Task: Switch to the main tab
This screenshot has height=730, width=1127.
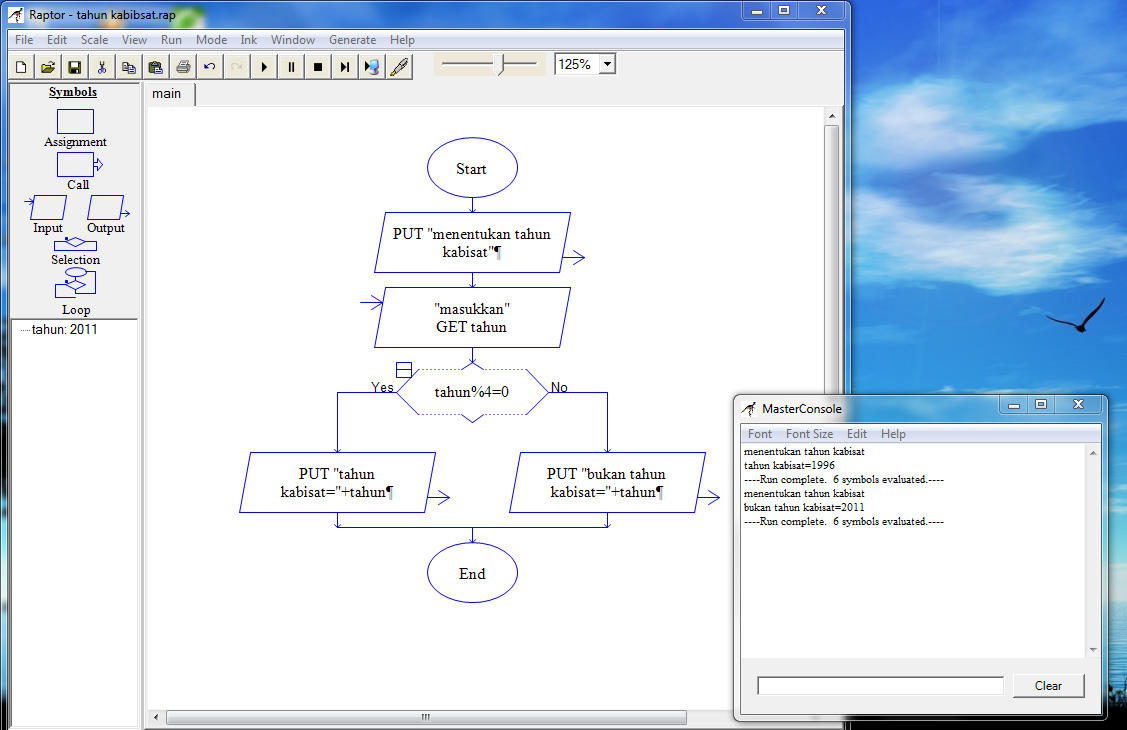Action: pos(167,93)
